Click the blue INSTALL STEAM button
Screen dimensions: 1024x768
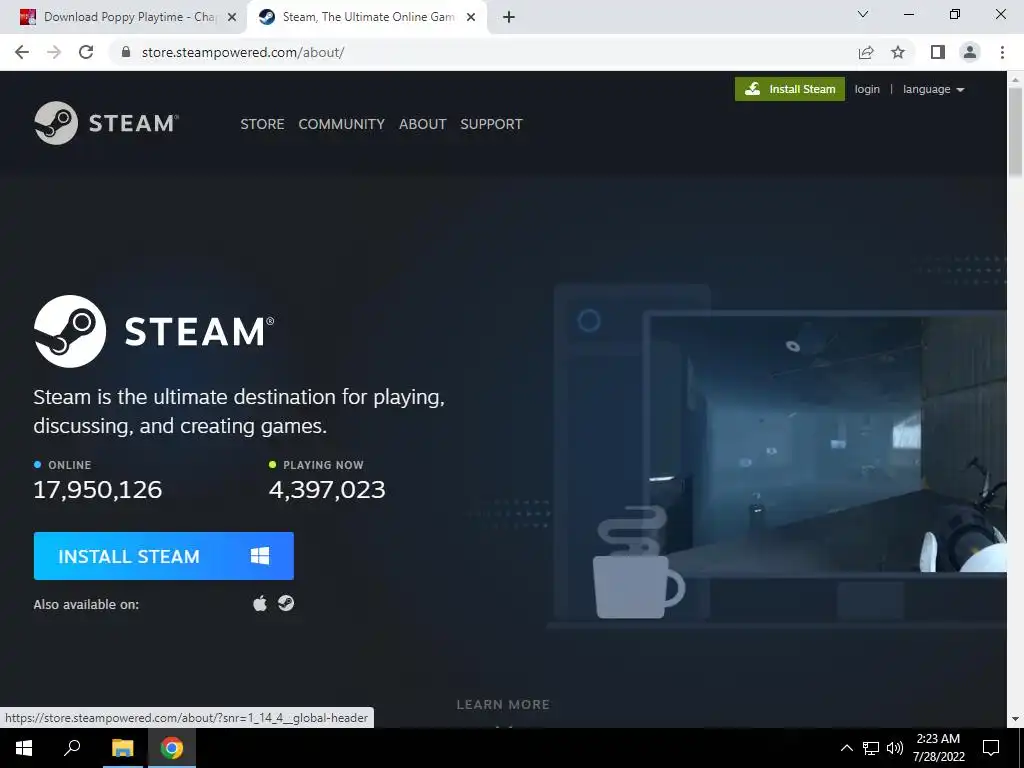[163, 556]
